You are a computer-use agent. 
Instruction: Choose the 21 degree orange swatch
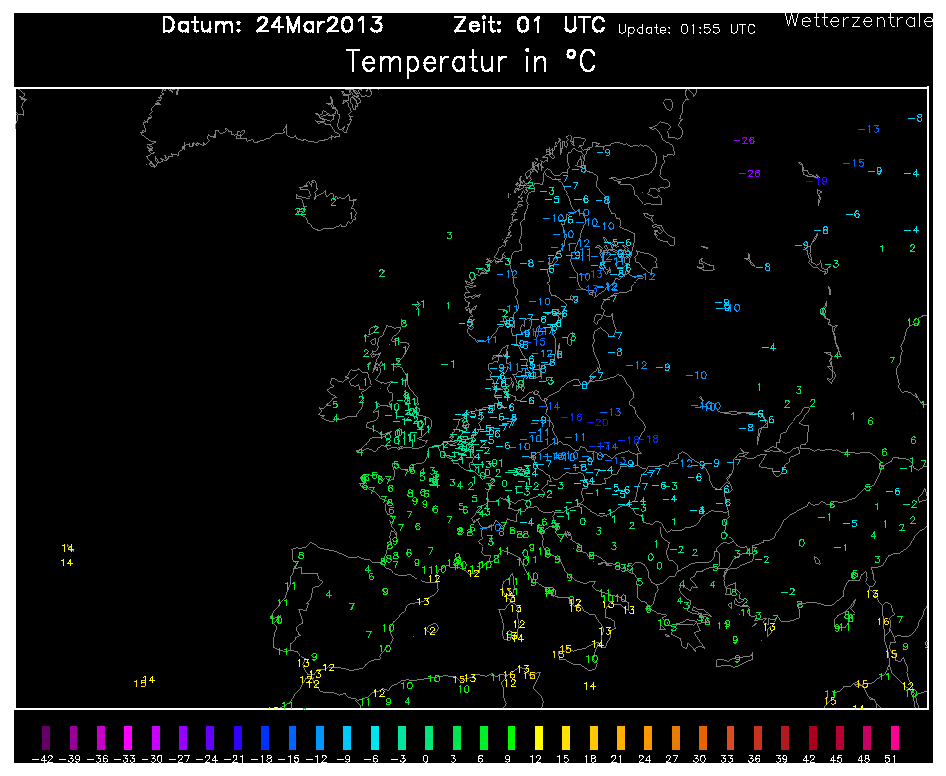(621, 737)
